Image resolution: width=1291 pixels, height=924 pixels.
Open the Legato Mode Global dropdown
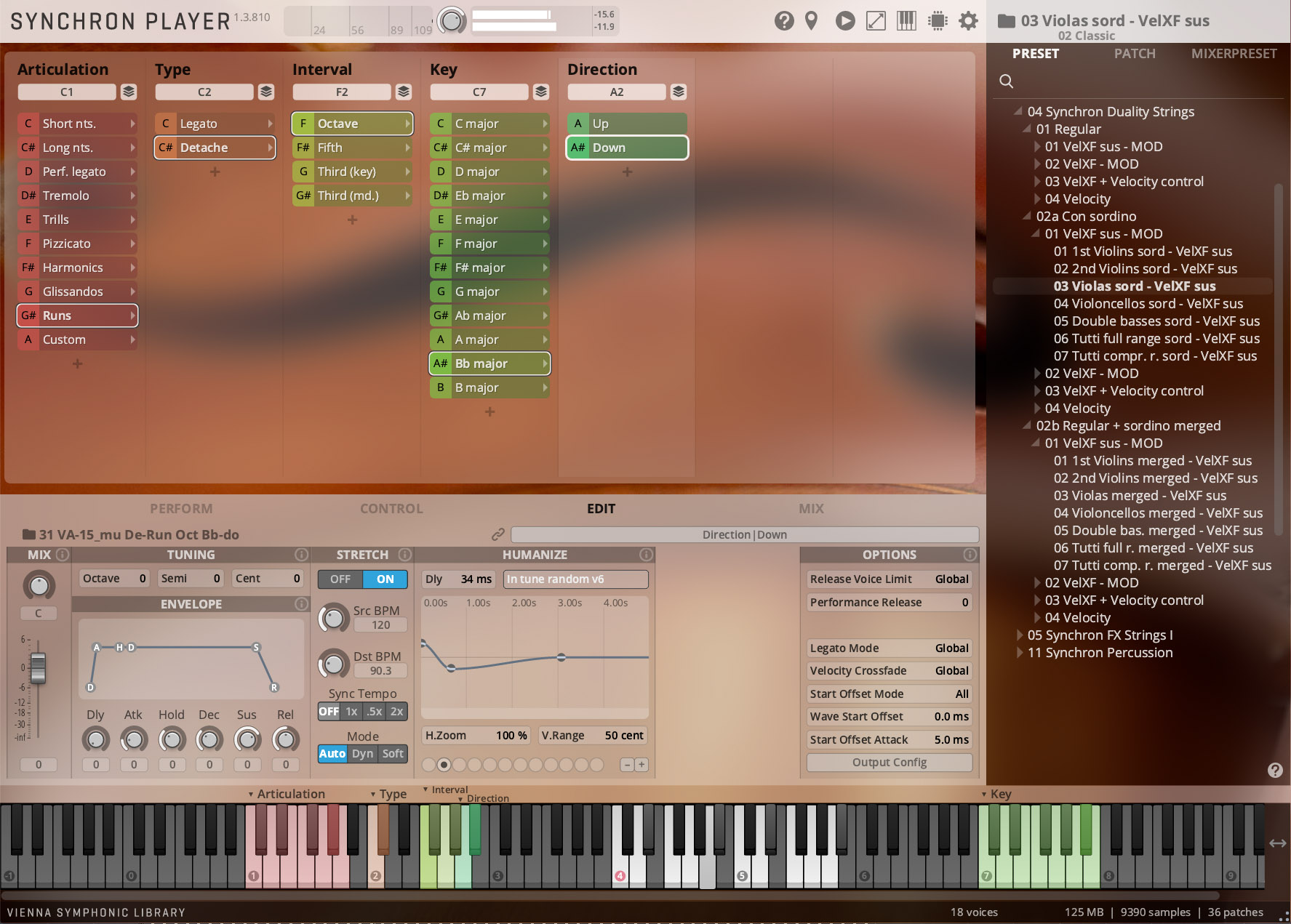point(889,648)
